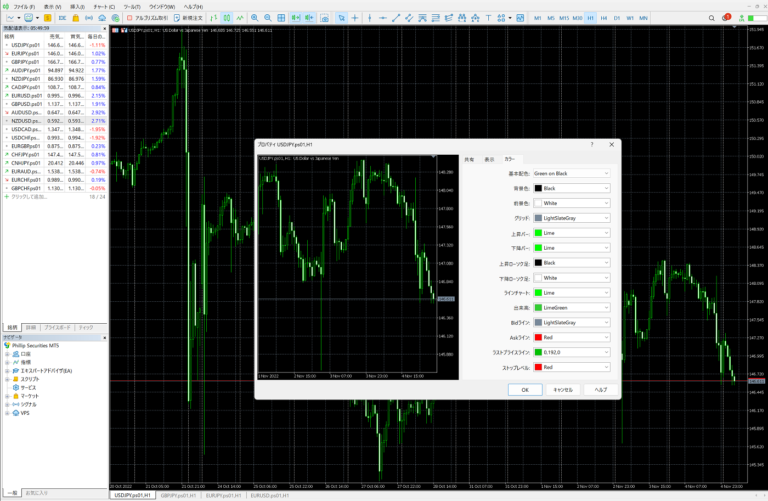Click the アルゴリズム取引 algo trading button
768x501 pixels.
pyautogui.click(x=141, y=18)
